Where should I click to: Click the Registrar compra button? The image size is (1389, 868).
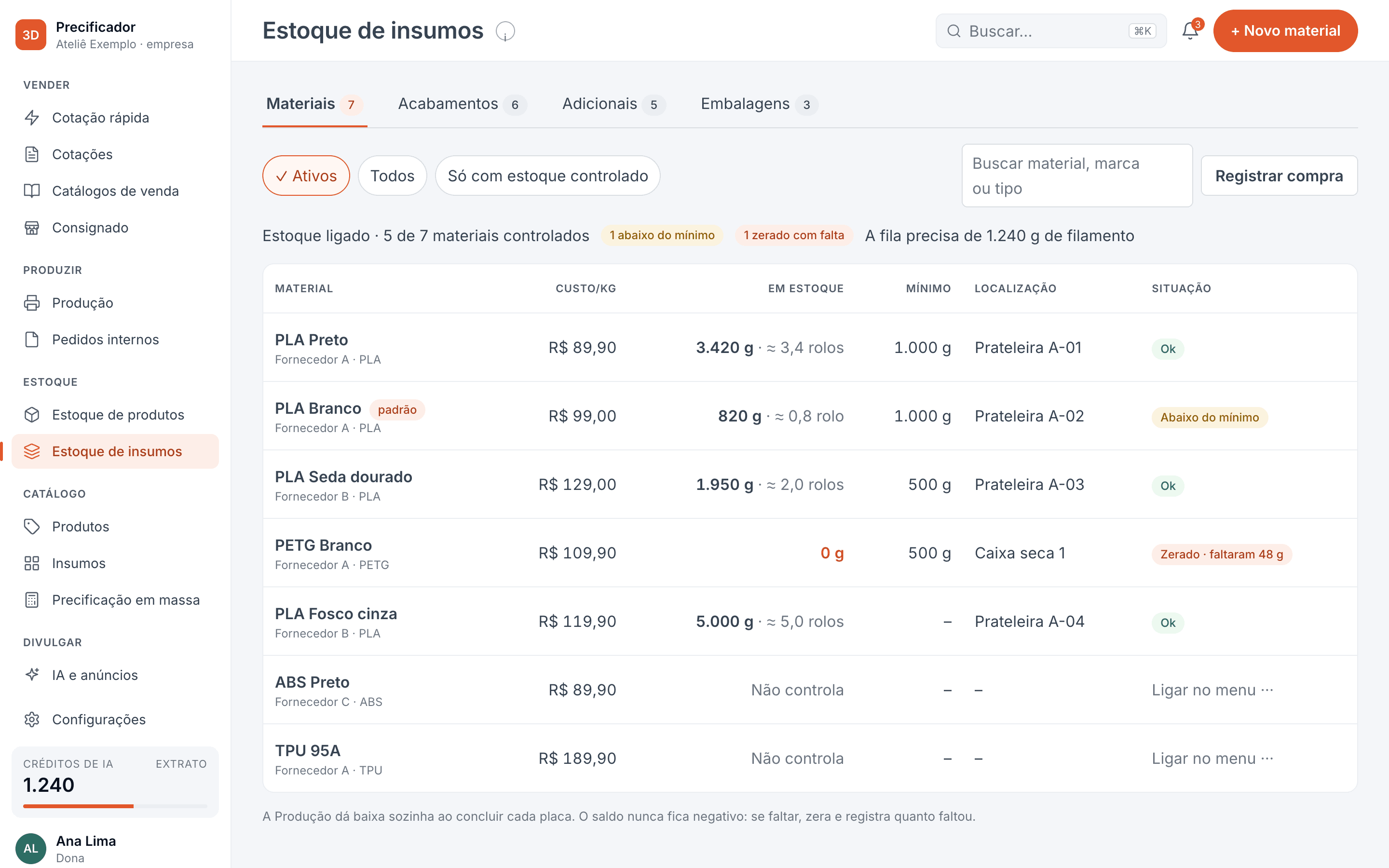[x=1279, y=176]
